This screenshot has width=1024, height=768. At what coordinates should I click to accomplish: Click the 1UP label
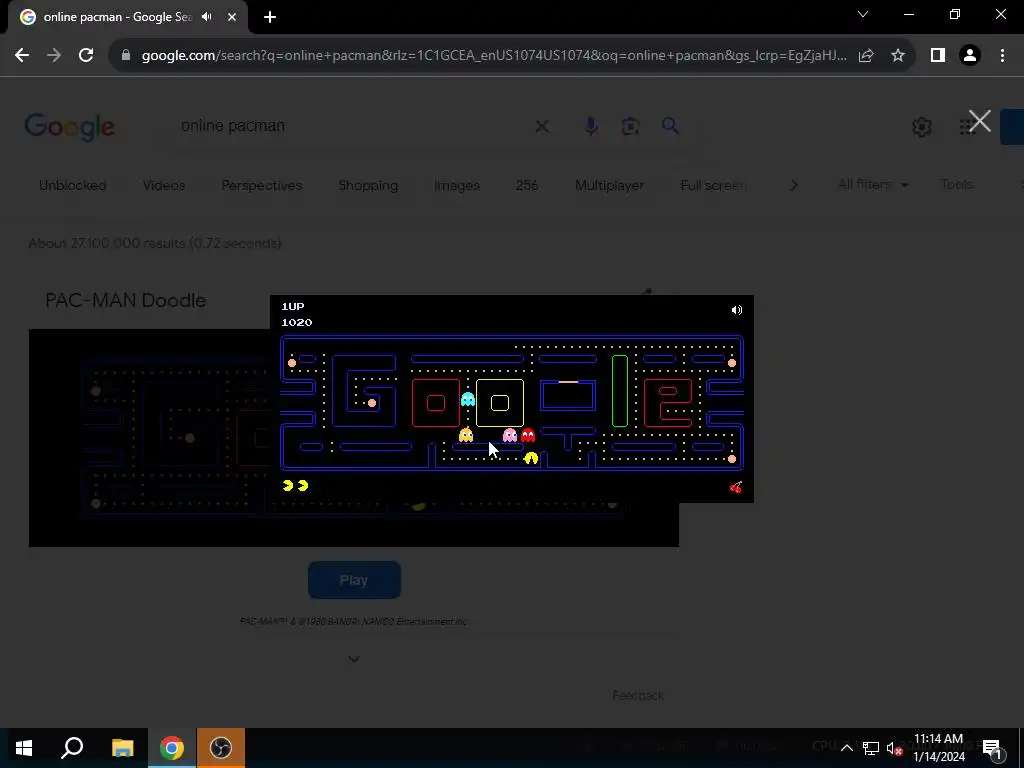(293, 306)
